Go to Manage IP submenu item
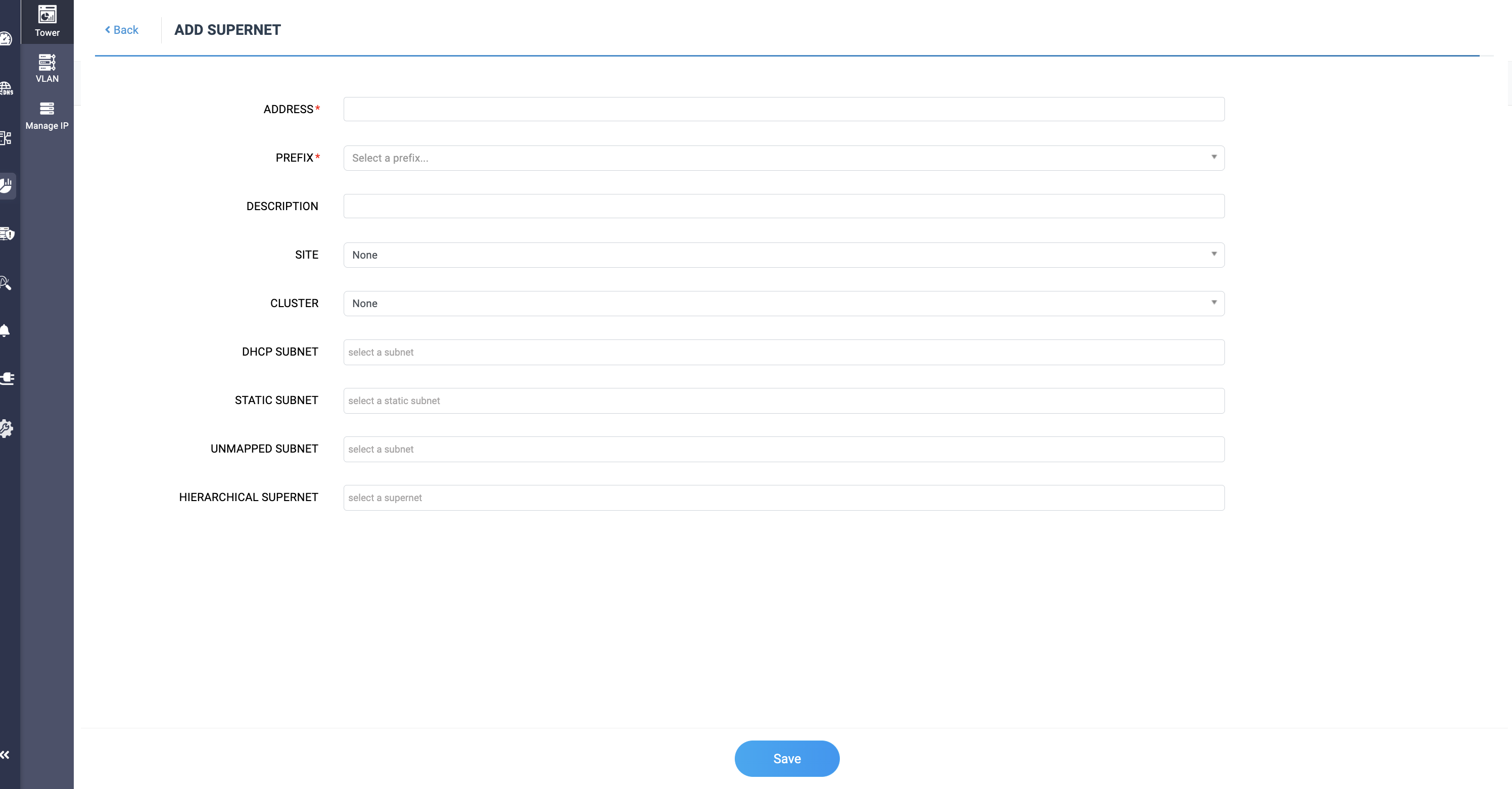This screenshot has width=1512, height=789. coord(47,116)
